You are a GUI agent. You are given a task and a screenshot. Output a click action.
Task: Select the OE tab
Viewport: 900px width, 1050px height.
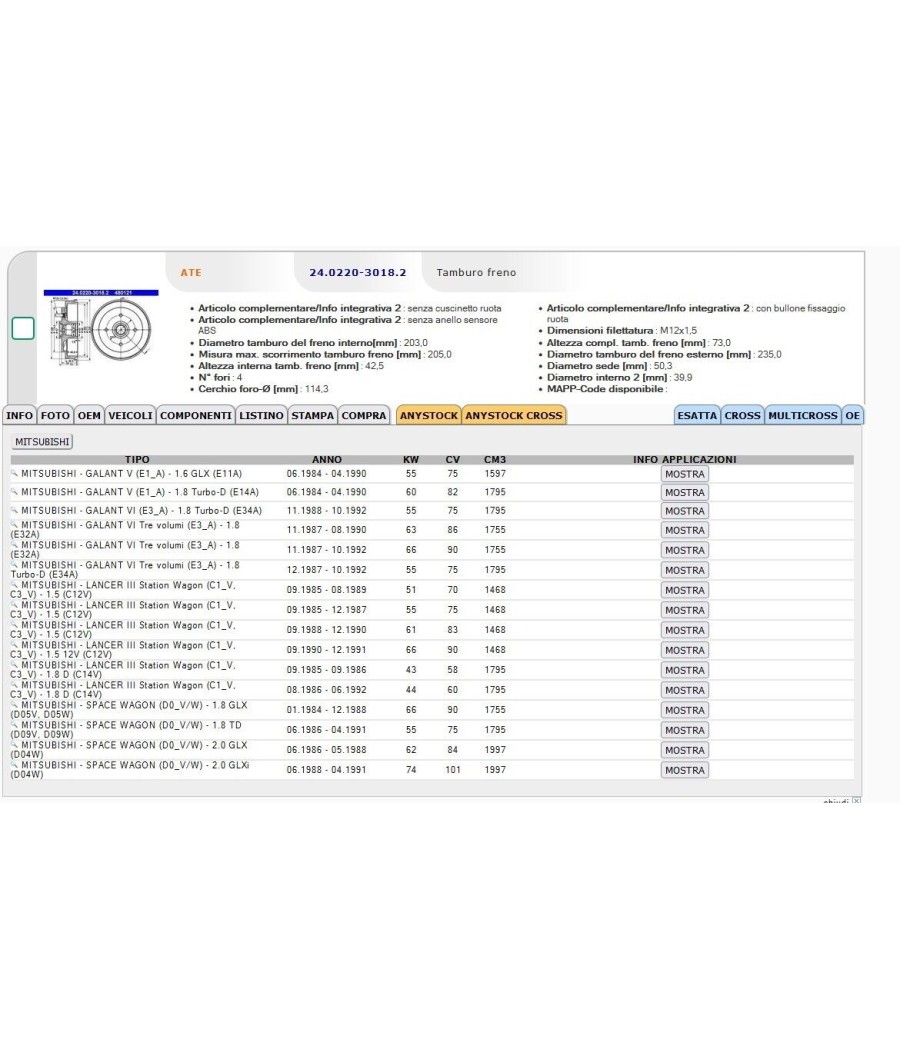tap(852, 415)
